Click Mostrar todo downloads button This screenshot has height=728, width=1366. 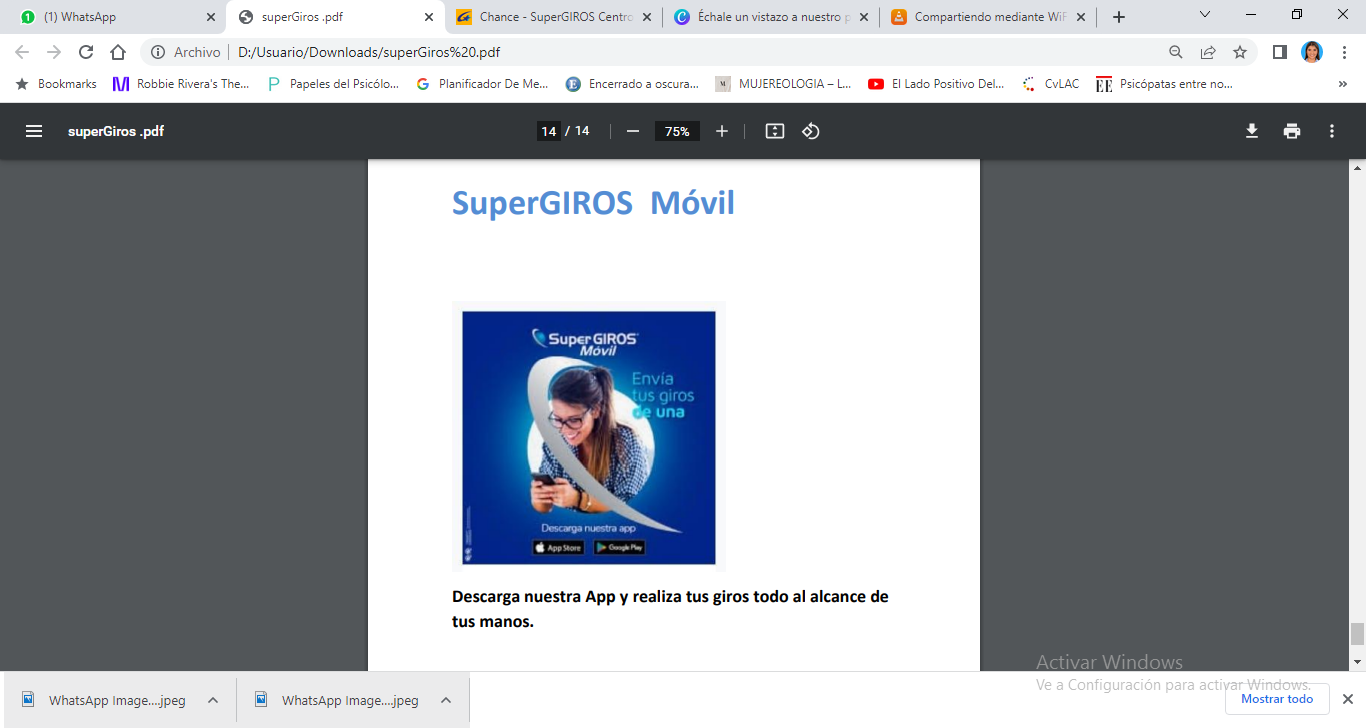1277,699
